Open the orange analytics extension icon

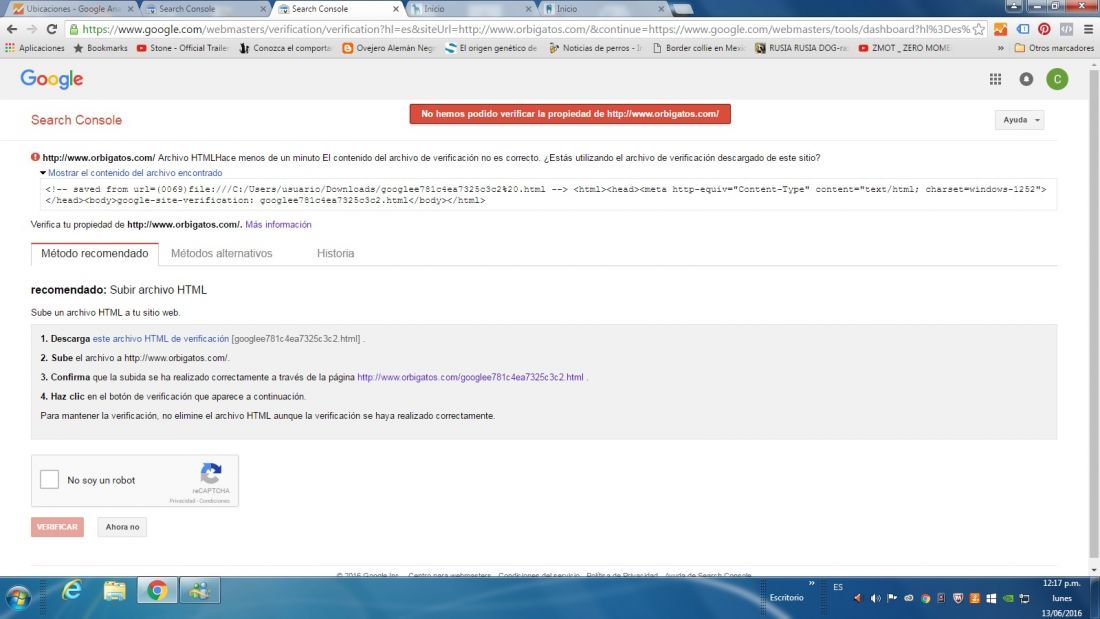pos(1000,29)
